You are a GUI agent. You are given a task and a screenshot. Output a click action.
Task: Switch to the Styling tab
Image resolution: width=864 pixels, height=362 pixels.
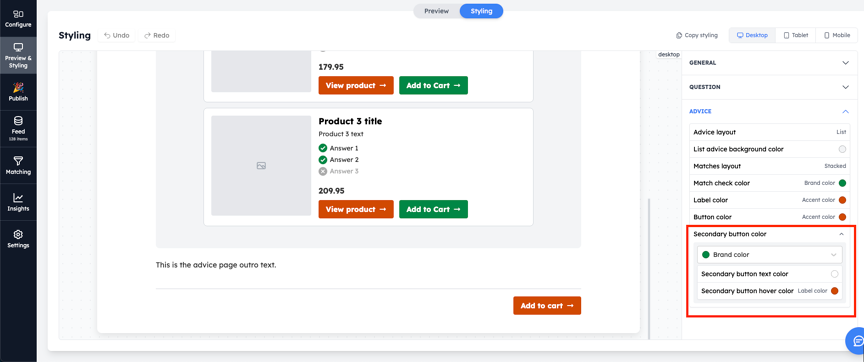pyautogui.click(x=481, y=11)
